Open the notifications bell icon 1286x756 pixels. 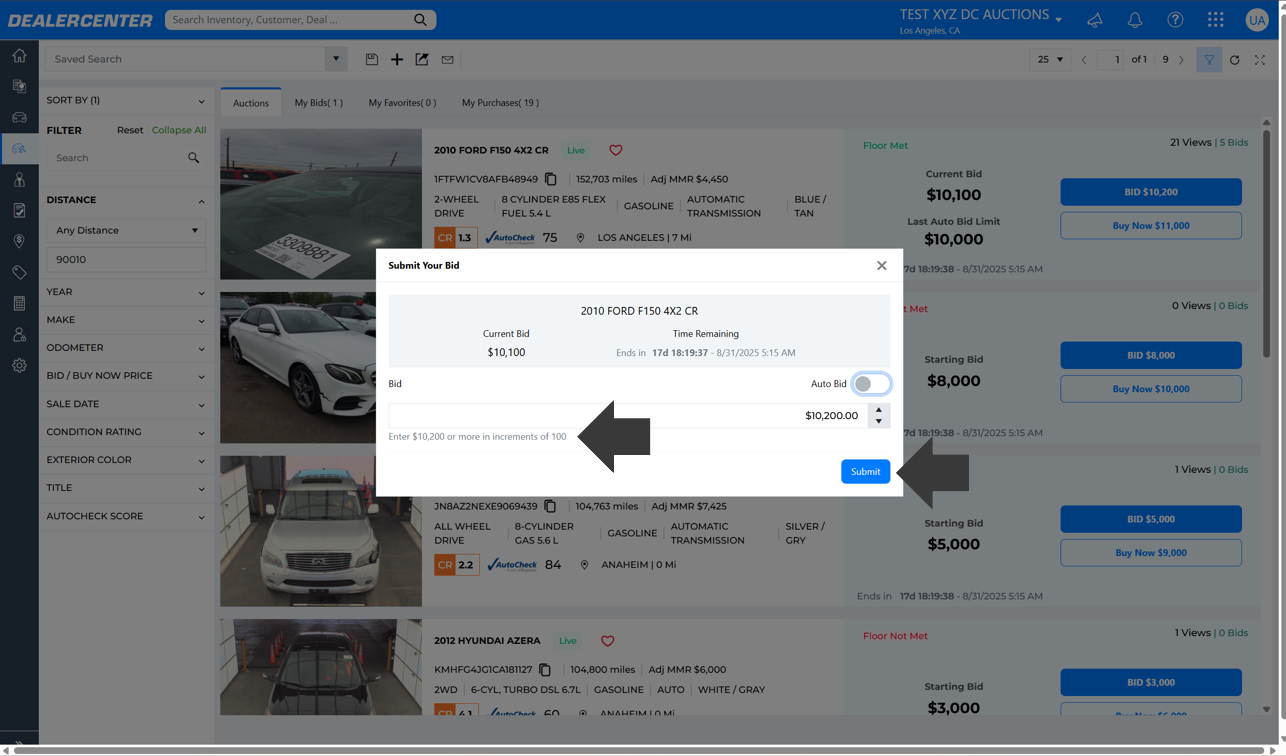point(1135,20)
